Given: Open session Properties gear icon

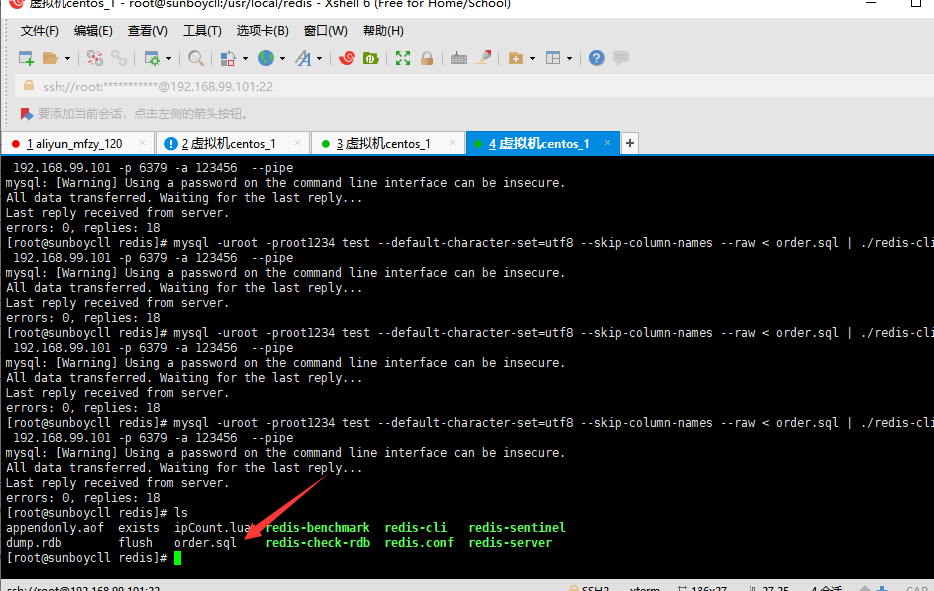Looking at the screenshot, I should 152,58.
